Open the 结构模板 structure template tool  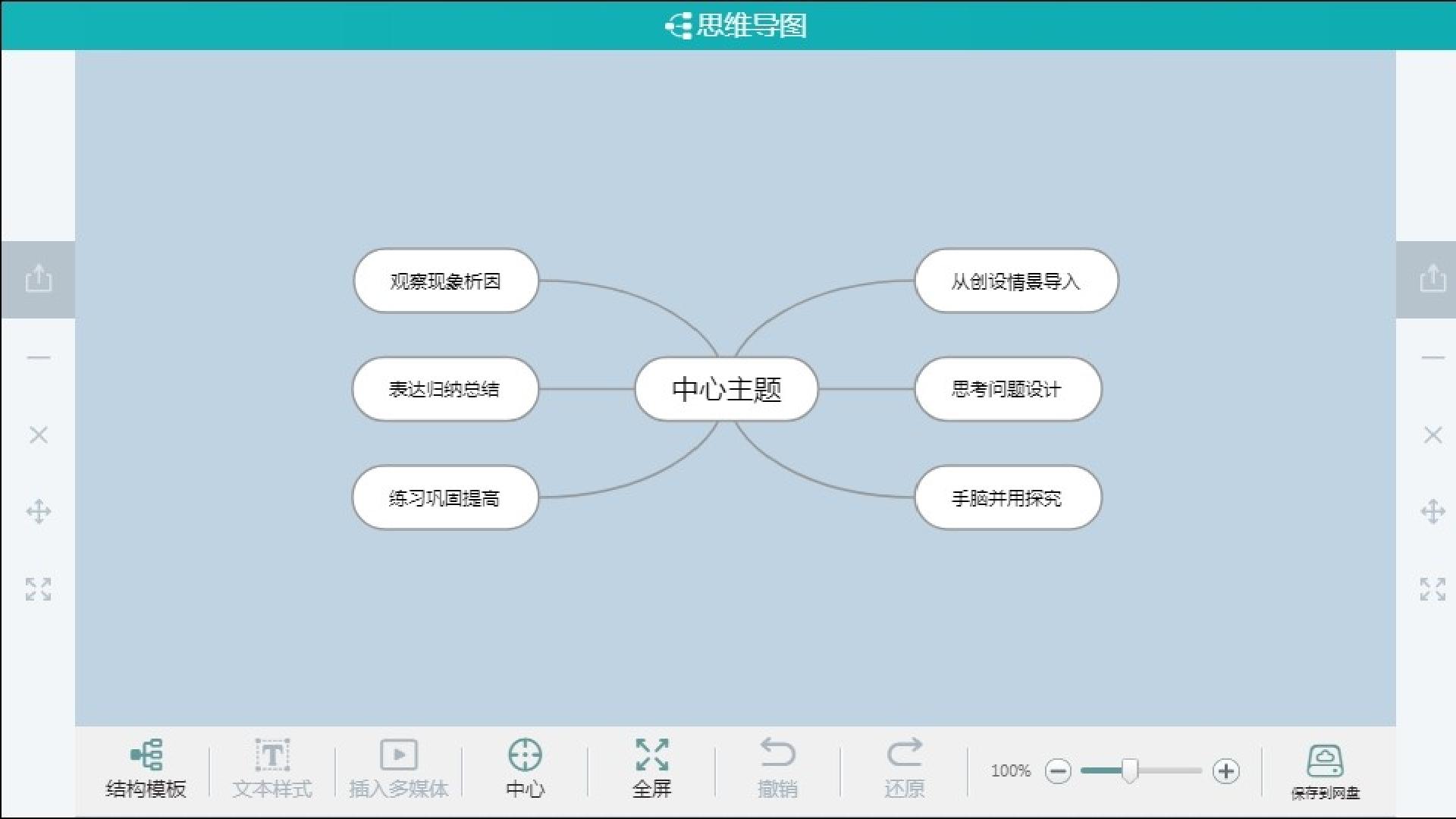tap(146, 769)
